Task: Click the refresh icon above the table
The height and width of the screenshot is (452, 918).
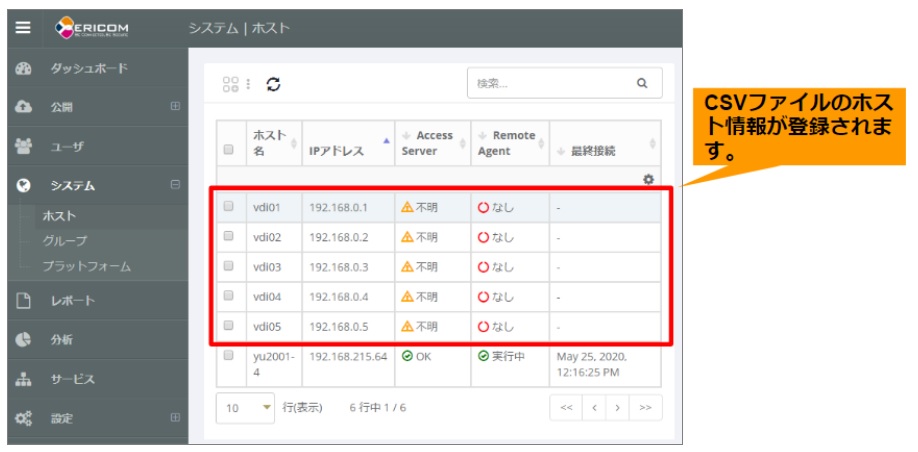Action: [x=273, y=85]
